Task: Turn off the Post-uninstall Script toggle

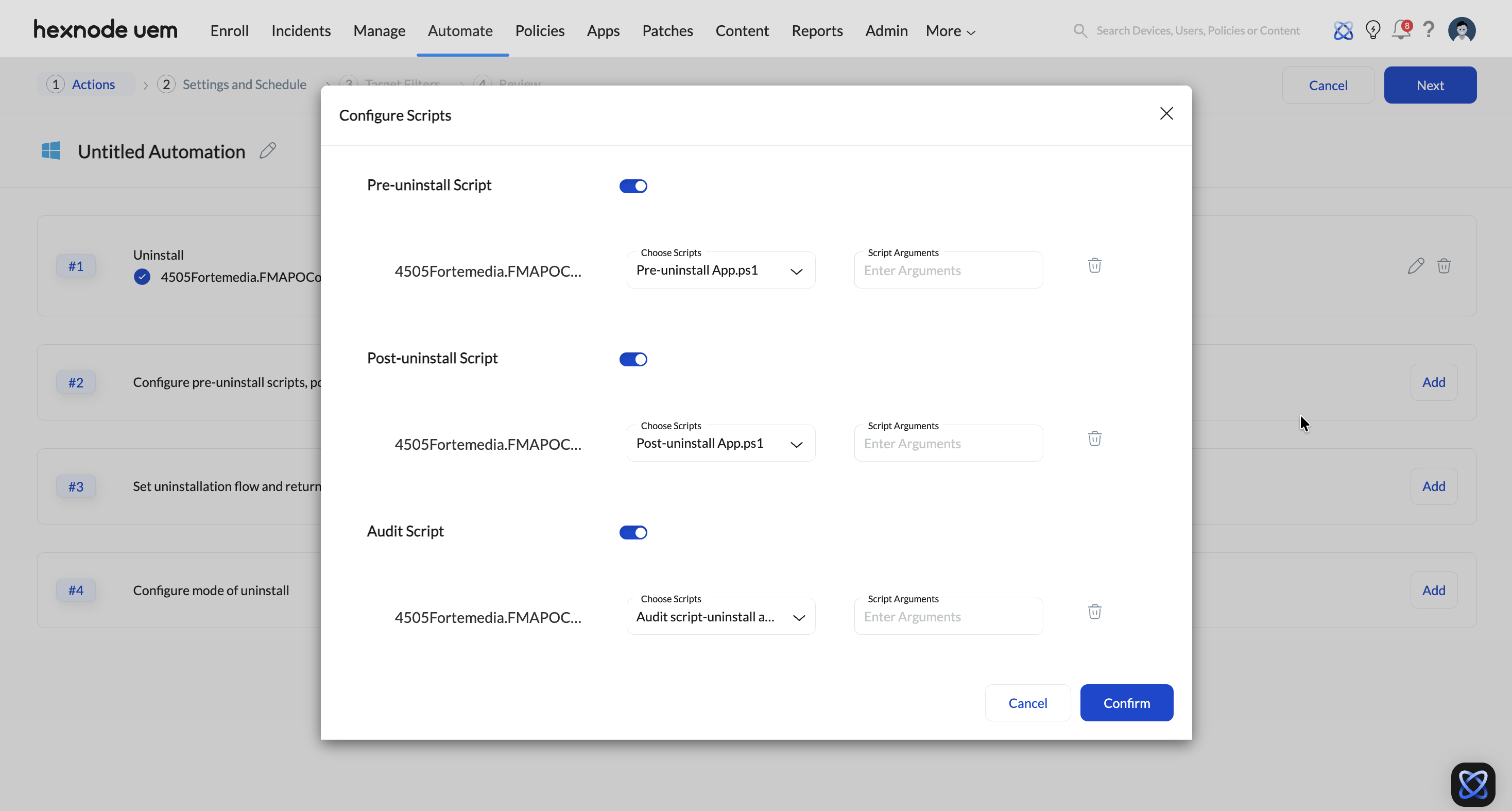Action: [x=633, y=360]
